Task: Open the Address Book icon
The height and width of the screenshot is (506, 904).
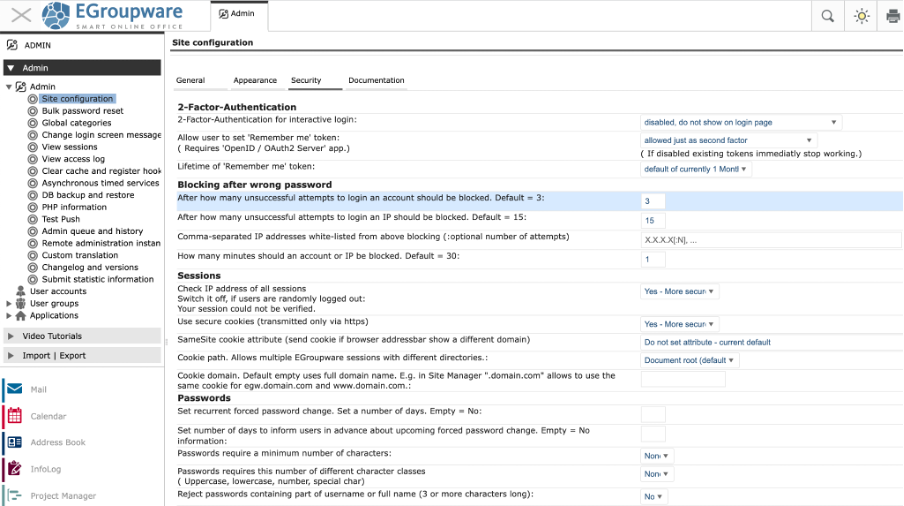Action: tap(14, 442)
